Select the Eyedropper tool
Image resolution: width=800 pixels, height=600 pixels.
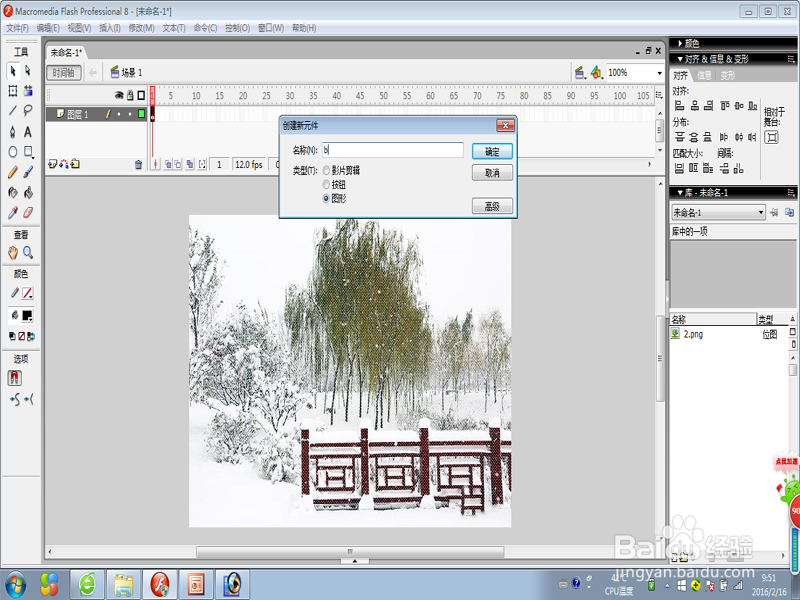[13, 212]
